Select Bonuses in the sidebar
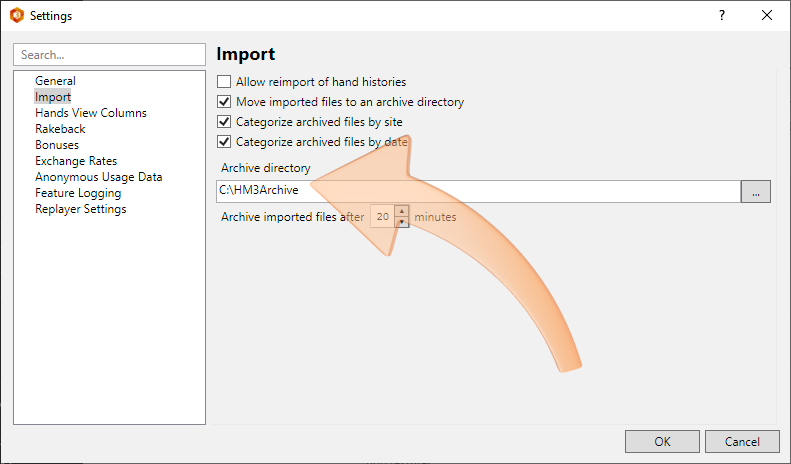 tap(57, 145)
